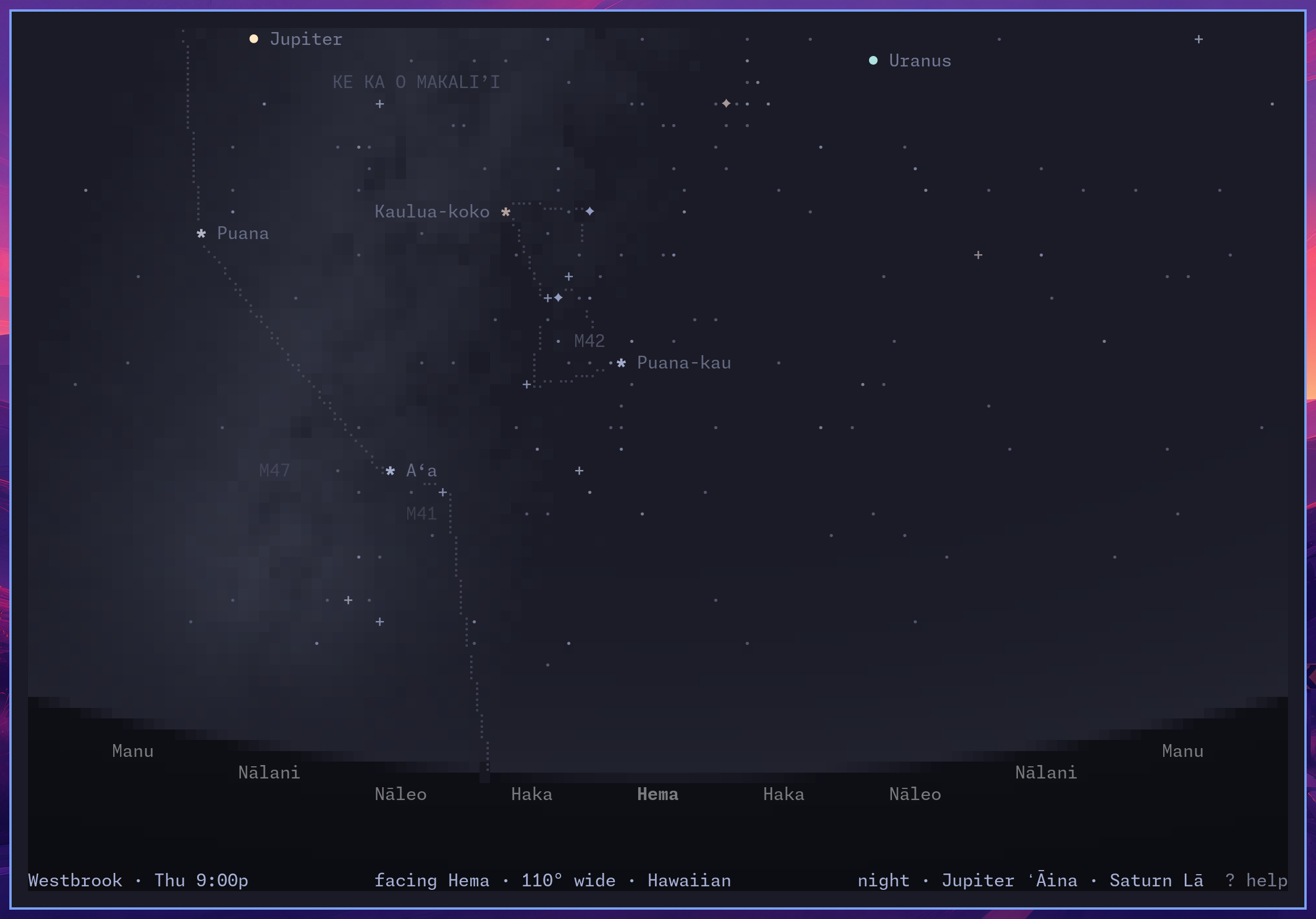
Task: Click Jupiter 'Āina in the status bar
Action: 1009,879
